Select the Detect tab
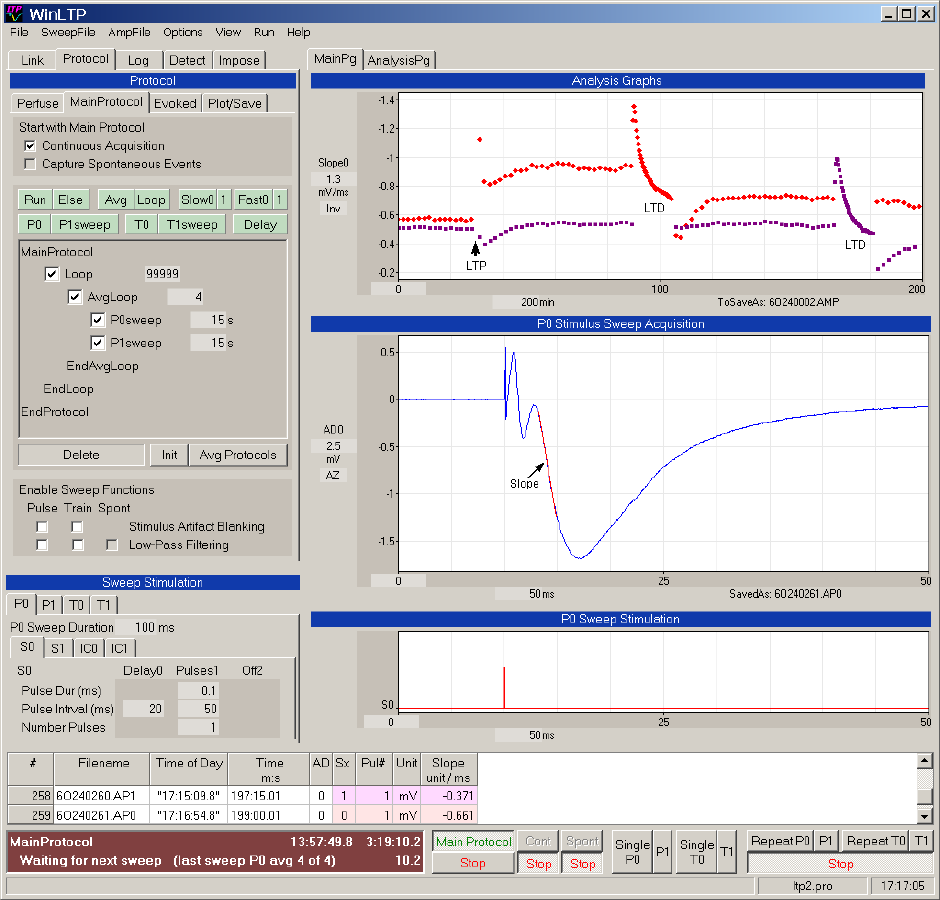 [x=187, y=60]
